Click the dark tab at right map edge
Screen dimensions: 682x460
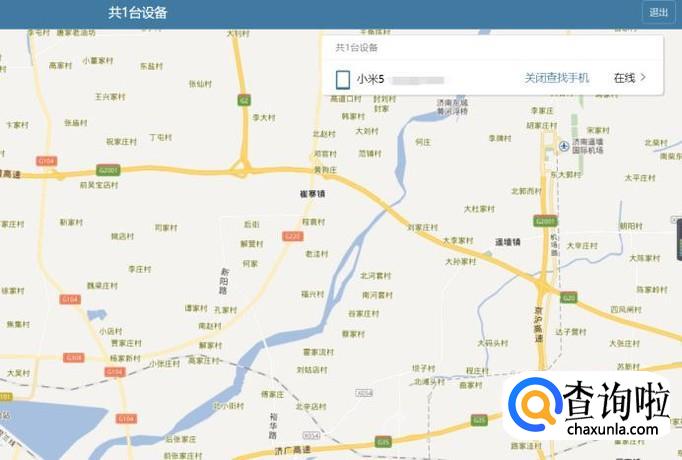click(x=679, y=240)
